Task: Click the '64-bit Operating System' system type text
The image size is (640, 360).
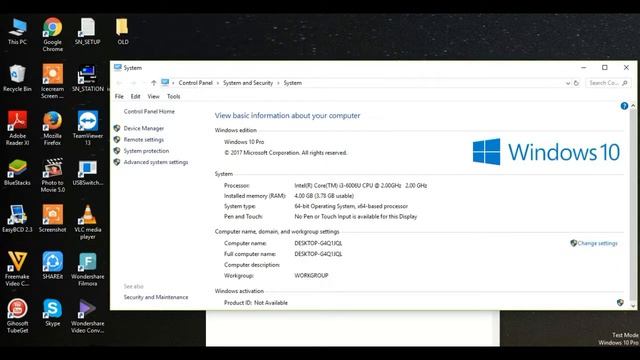Action: click(x=351, y=207)
